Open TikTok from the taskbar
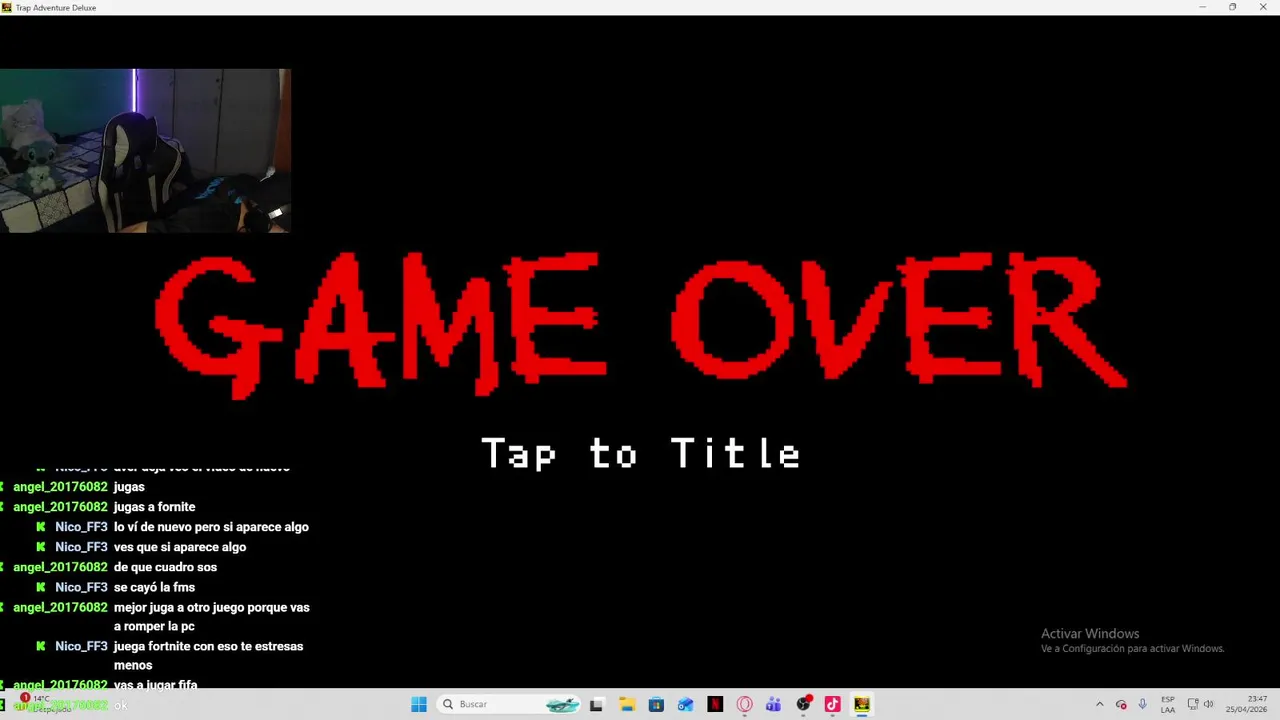This screenshot has width=1280, height=720. coord(832,704)
